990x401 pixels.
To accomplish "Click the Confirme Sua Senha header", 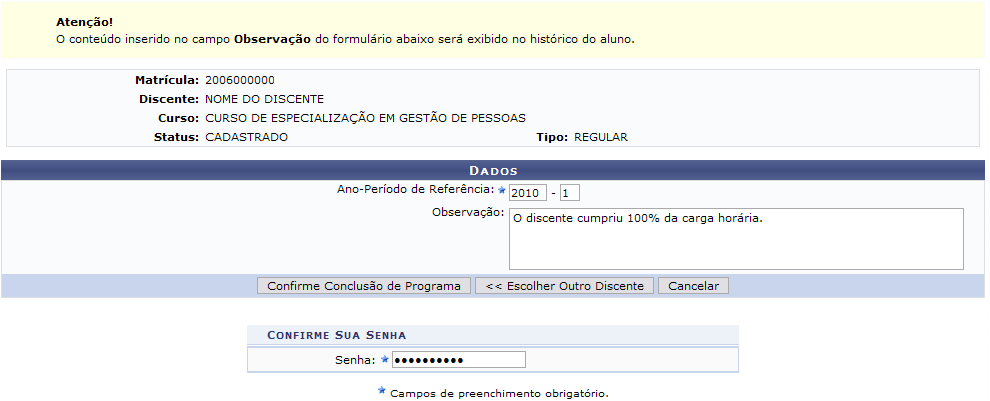I will point(336,335).
